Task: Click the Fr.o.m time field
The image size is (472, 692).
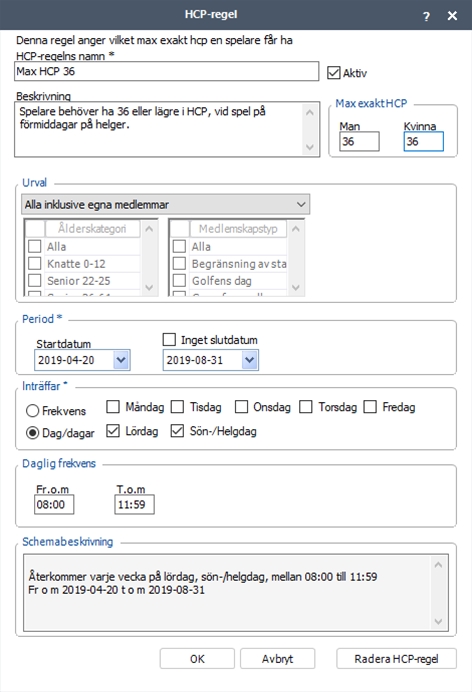Action: point(54,504)
